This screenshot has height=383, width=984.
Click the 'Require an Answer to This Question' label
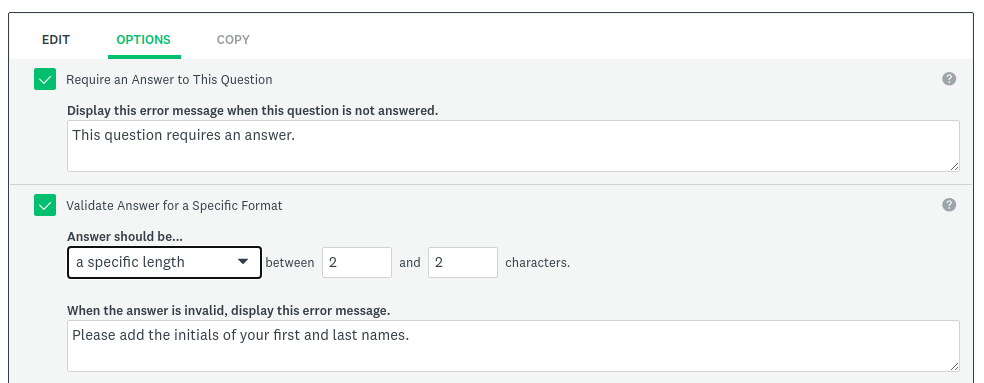click(169, 80)
